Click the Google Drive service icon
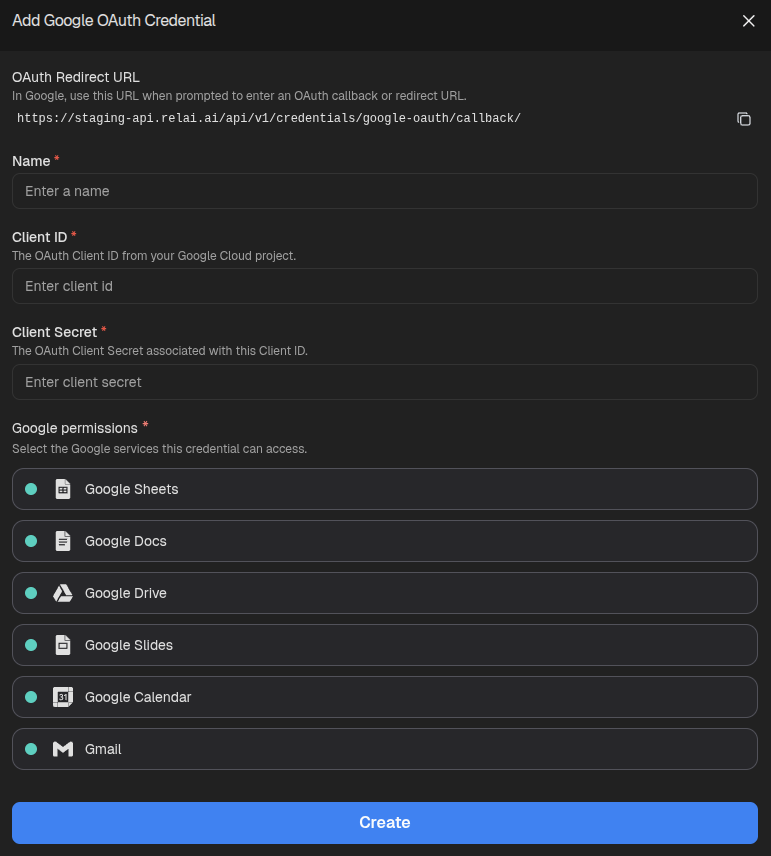This screenshot has height=856, width=771. tap(63, 593)
